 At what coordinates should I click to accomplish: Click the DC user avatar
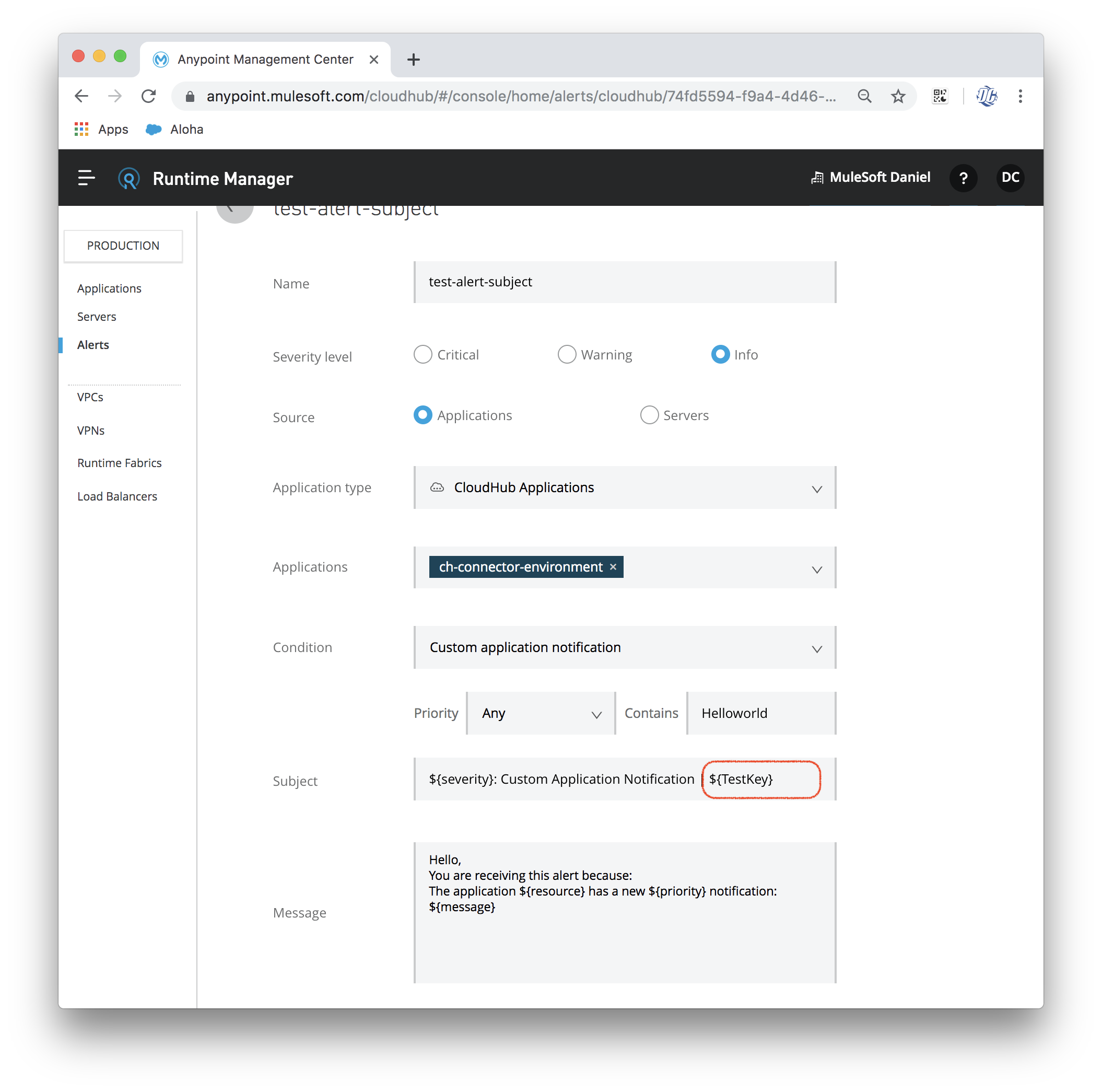1010,178
